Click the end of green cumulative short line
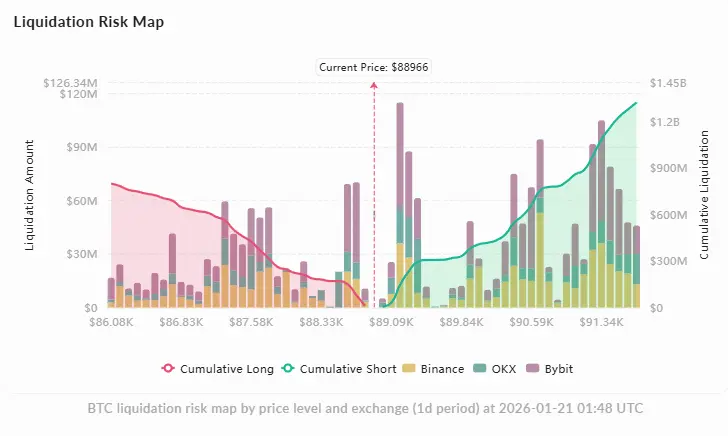This screenshot has height=436, width=728. point(636,103)
